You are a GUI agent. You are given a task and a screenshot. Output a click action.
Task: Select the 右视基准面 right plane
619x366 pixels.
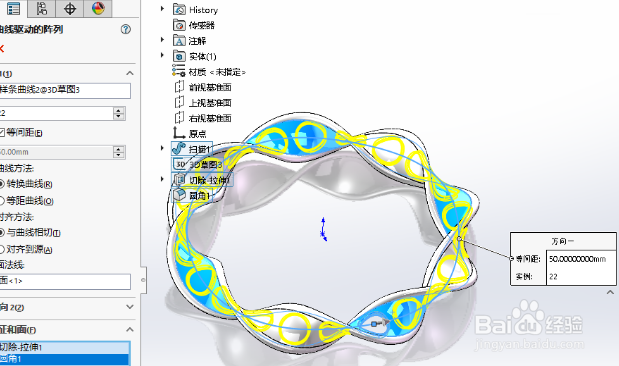[210, 118]
